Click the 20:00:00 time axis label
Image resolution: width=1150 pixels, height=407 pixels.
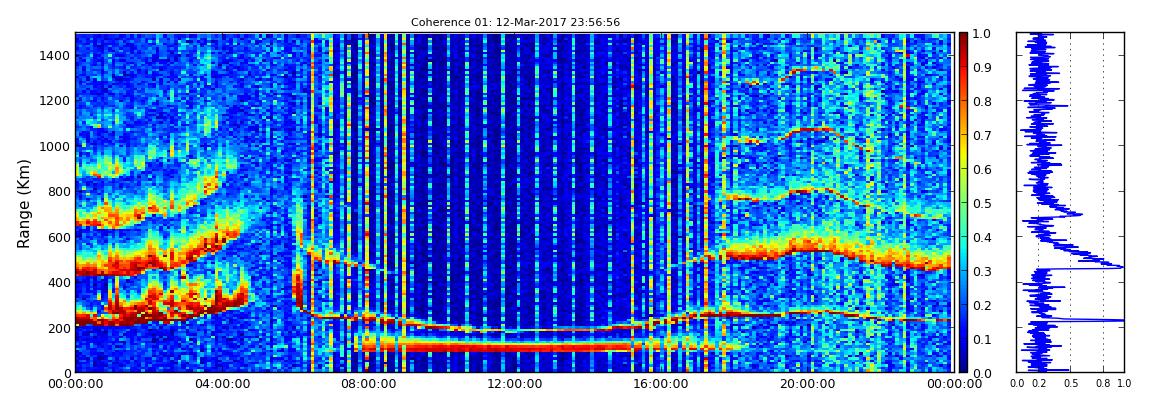point(805,384)
